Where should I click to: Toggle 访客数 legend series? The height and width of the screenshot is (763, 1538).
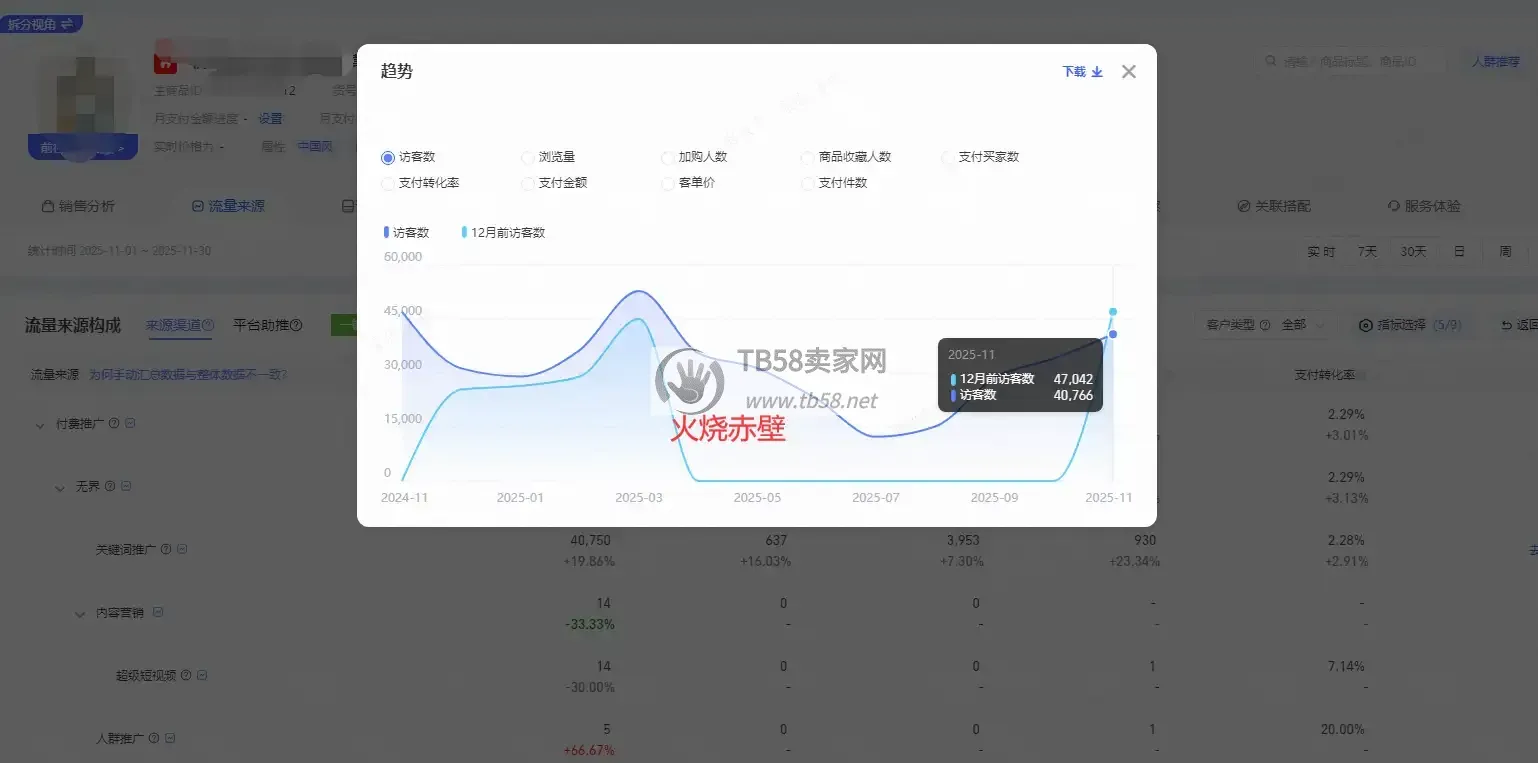click(x=406, y=232)
